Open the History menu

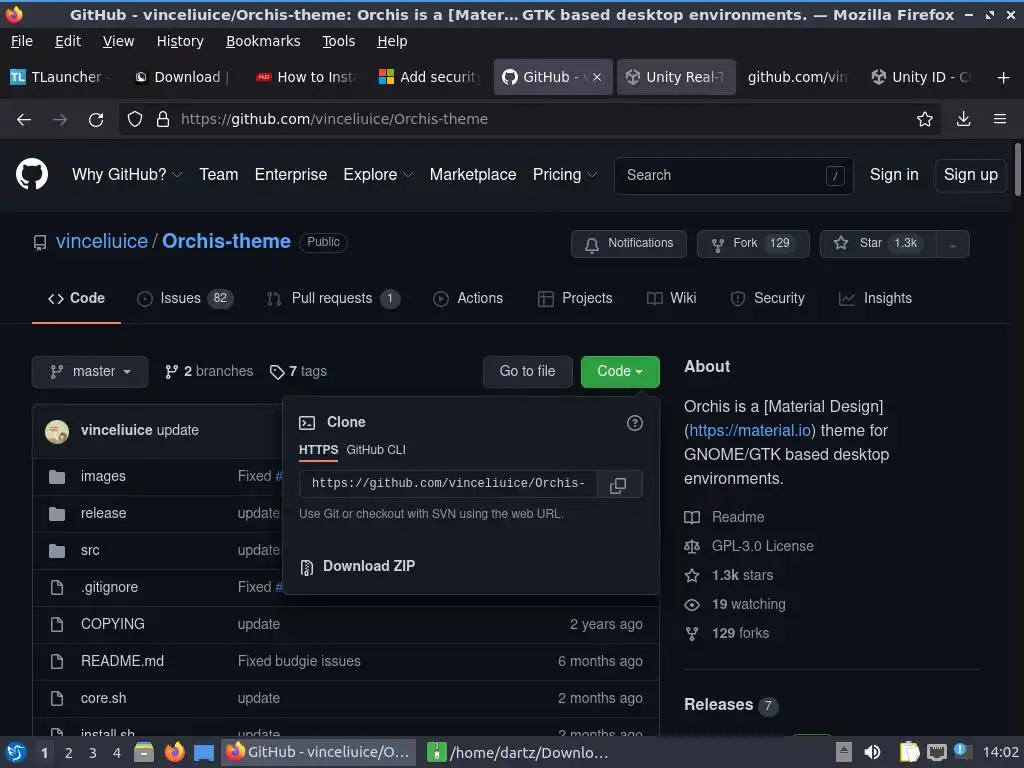(180, 41)
